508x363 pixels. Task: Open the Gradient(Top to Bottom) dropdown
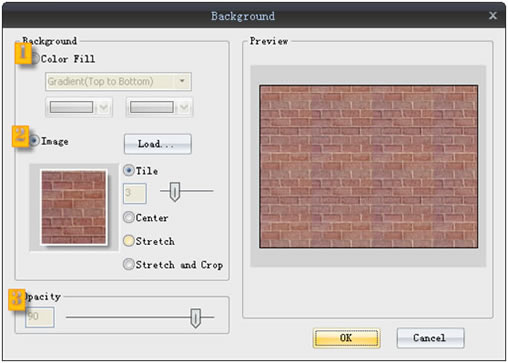click(118, 82)
